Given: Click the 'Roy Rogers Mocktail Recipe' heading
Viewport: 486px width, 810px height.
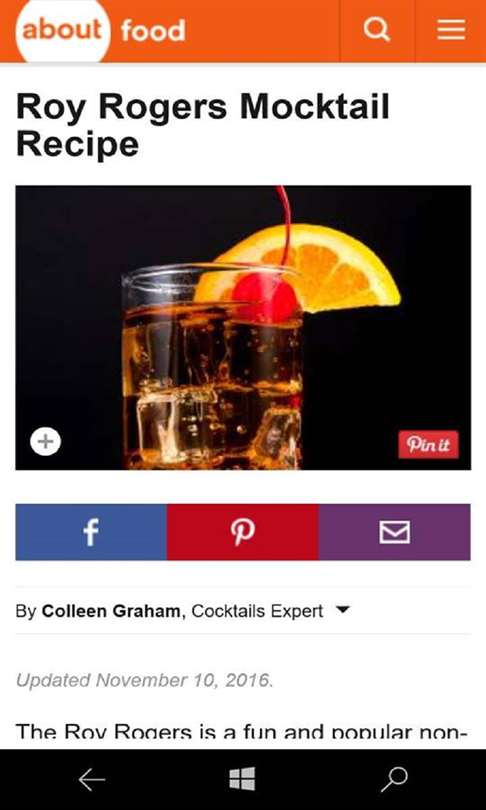Looking at the screenshot, I should (202, 126).
